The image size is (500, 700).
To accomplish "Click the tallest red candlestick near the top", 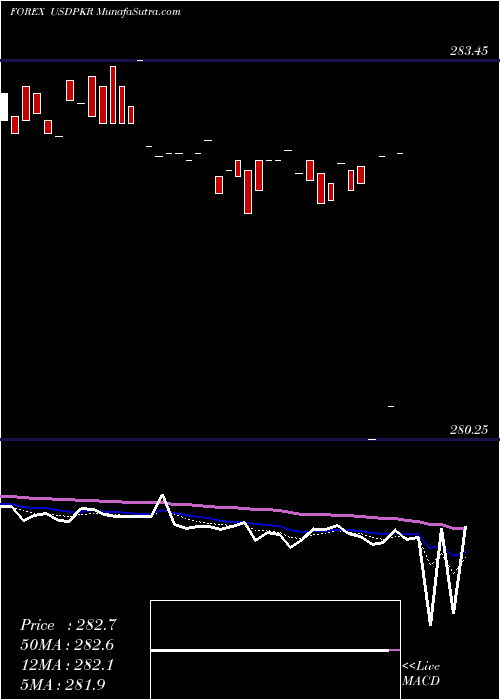I will click(113, 95).
